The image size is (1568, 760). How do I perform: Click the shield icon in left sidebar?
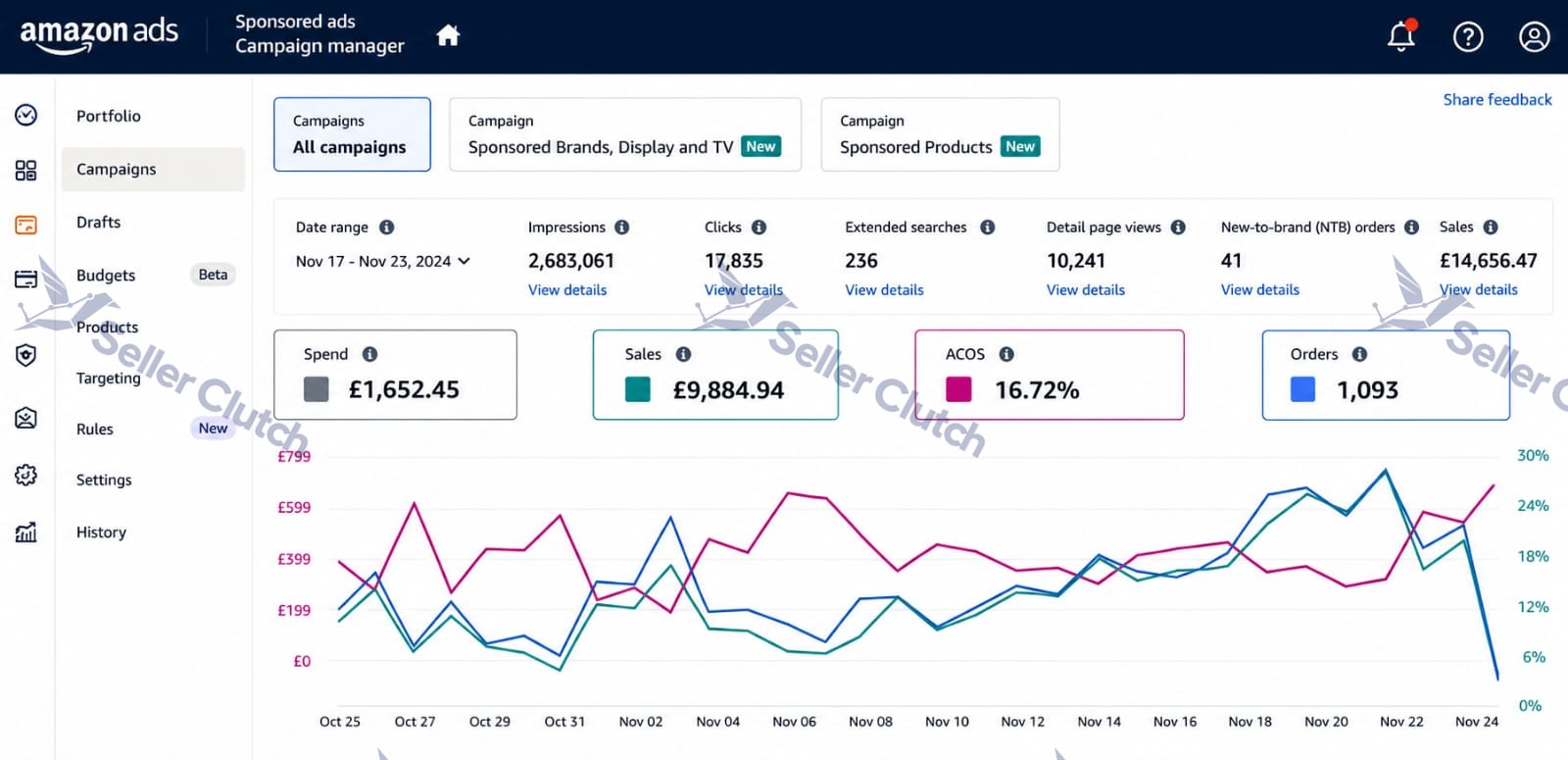pos(26,355)
